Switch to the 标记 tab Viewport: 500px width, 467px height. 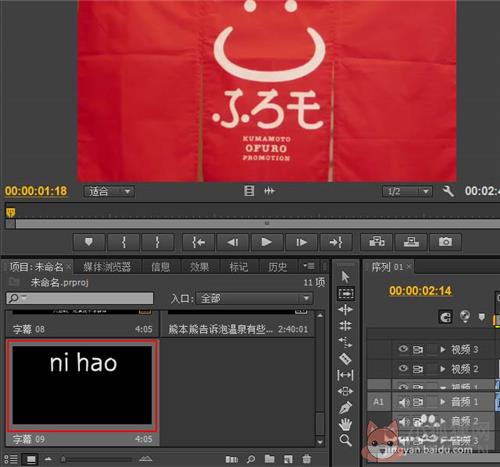click(238, 267)
